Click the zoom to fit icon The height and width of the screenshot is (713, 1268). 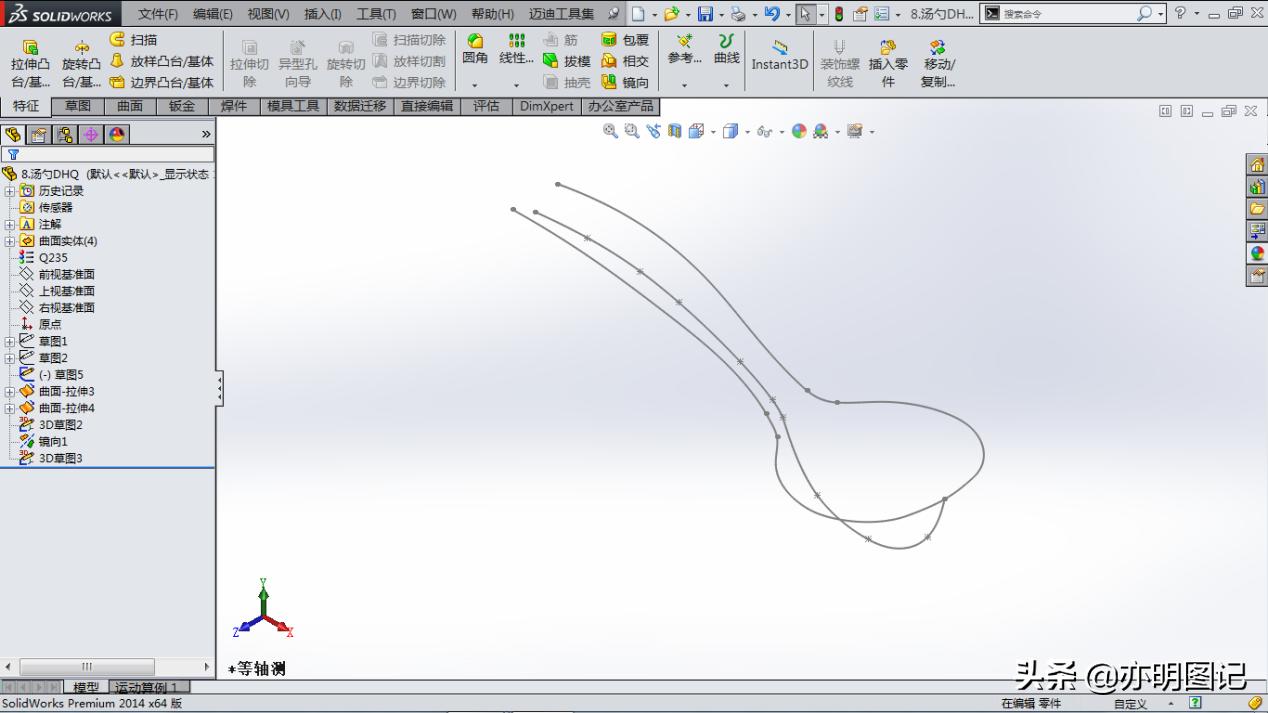[x=609, y=131]
